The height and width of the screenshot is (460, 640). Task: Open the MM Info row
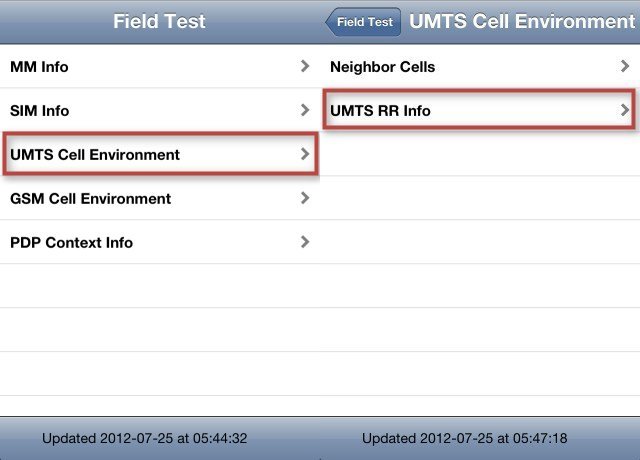[x=160, y=66]
